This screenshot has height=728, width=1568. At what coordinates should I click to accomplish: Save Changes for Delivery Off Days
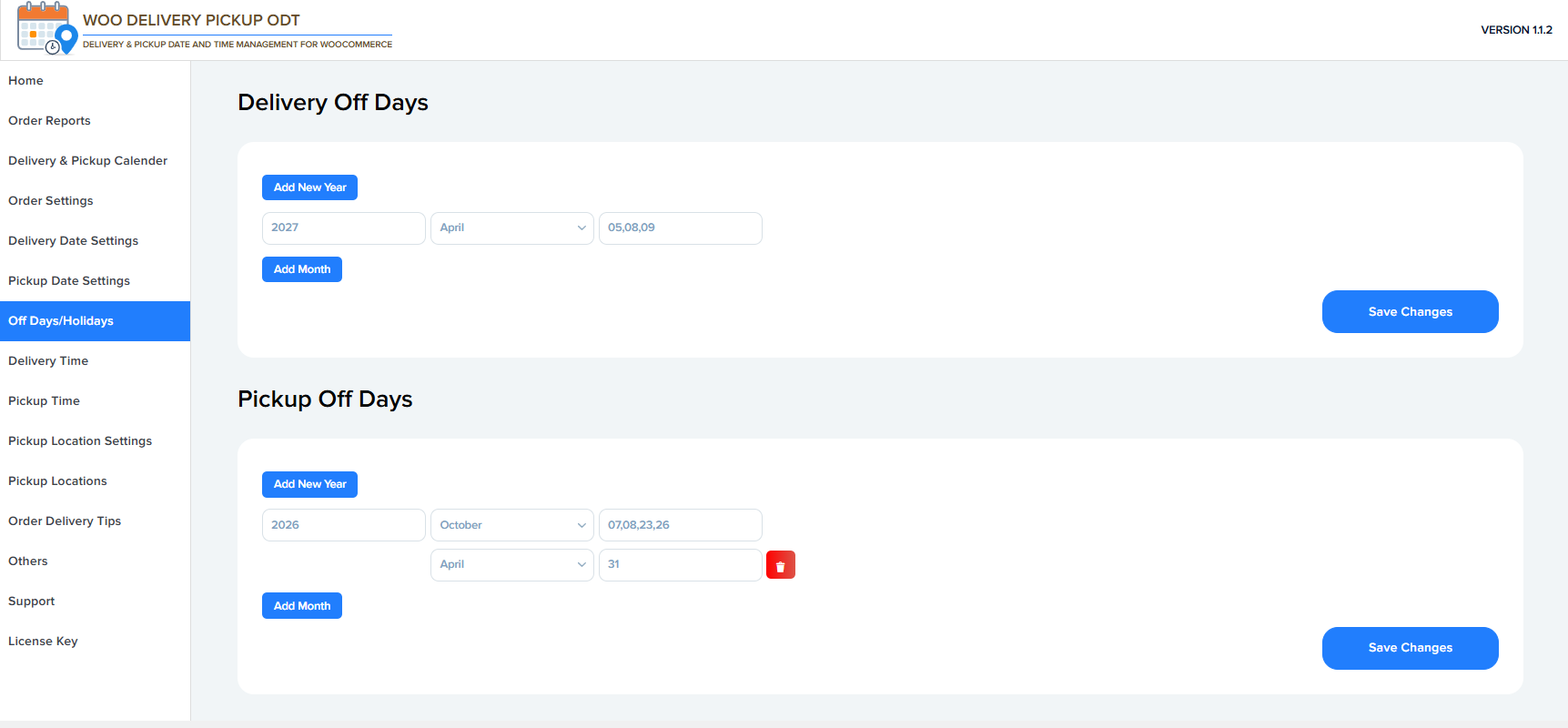[x=1410, y=312]
